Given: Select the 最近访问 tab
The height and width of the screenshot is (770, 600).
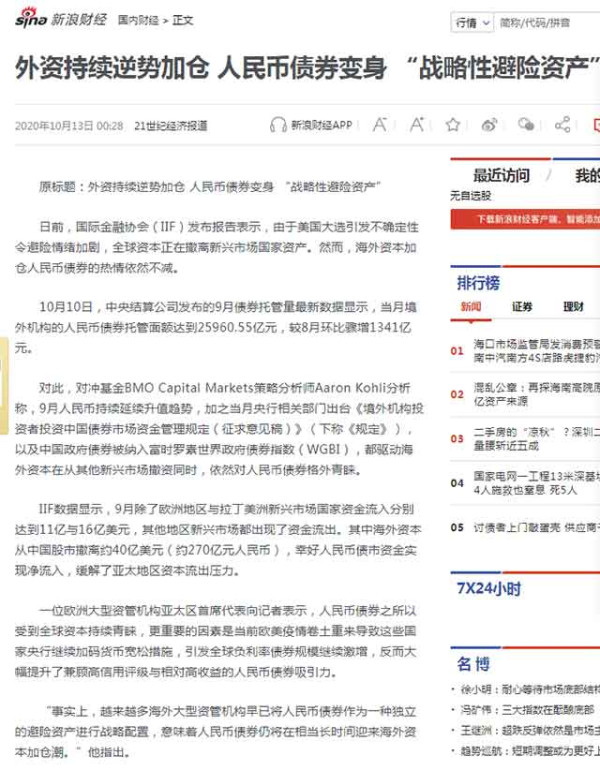Looking at the screenshot, I should [501, 175].
